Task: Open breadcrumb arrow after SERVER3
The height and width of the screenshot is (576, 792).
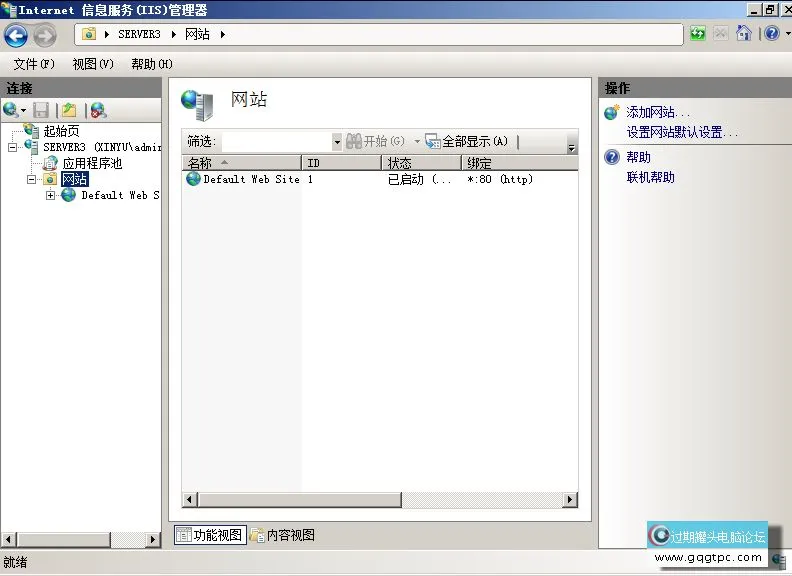Action: [173, 34]
